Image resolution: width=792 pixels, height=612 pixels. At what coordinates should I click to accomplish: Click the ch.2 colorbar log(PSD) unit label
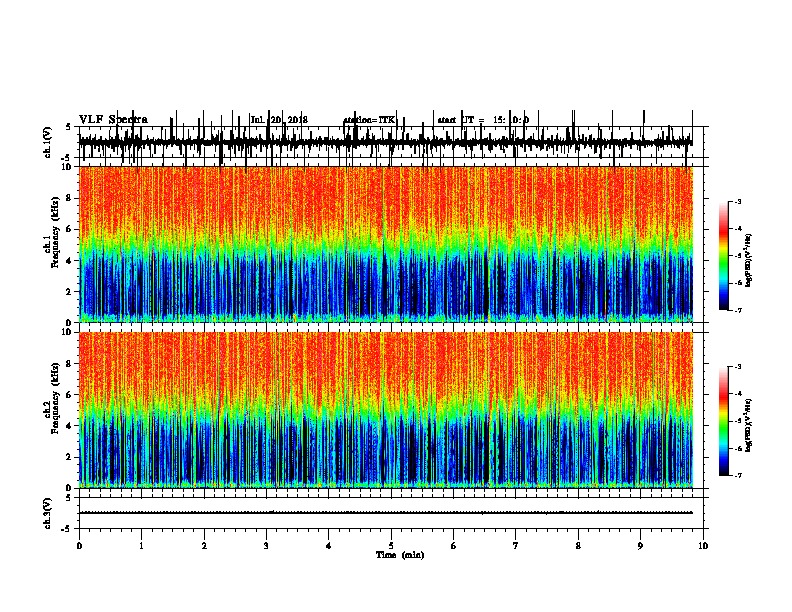coord(749,425)
